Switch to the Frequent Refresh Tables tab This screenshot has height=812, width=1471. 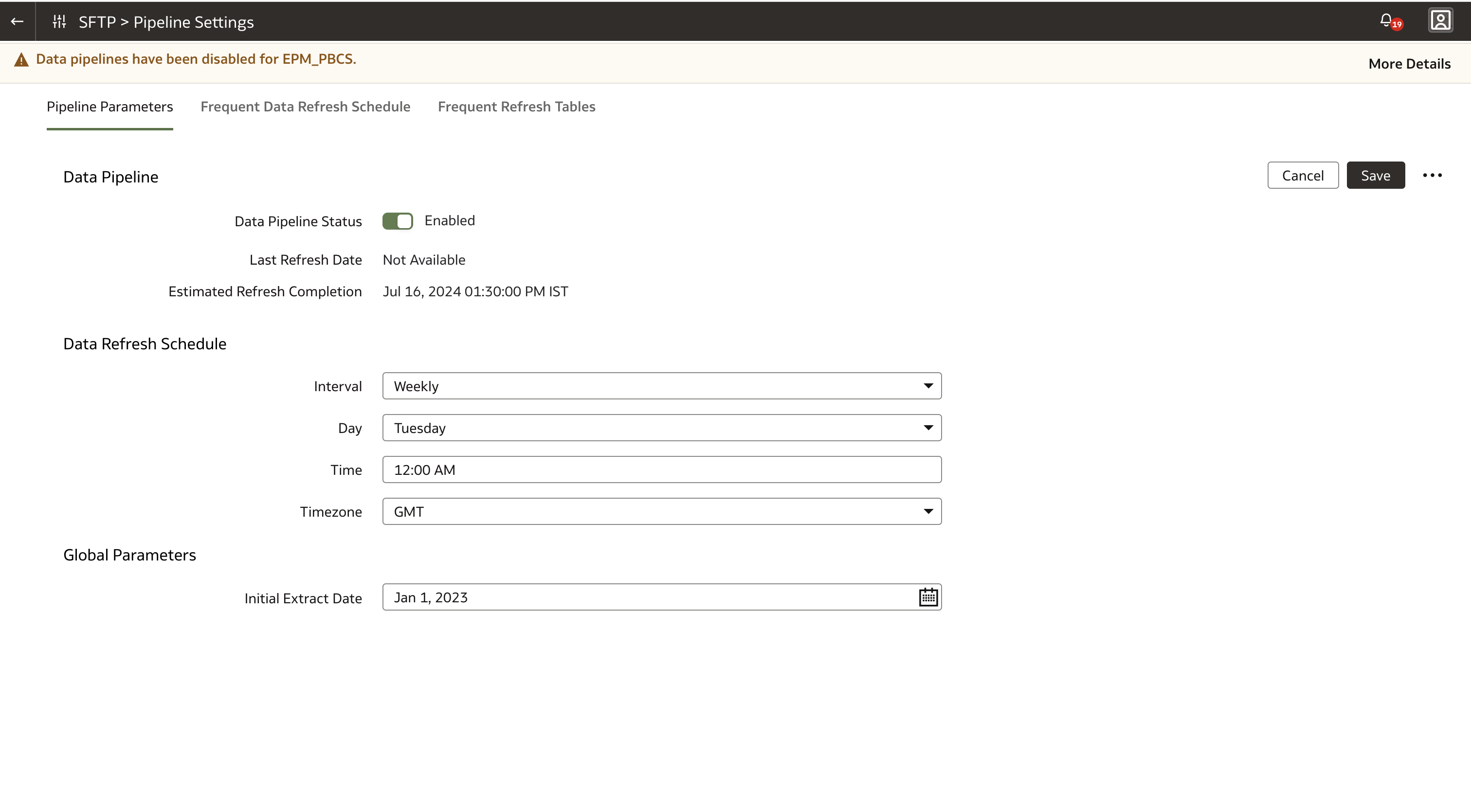[516, 107]
